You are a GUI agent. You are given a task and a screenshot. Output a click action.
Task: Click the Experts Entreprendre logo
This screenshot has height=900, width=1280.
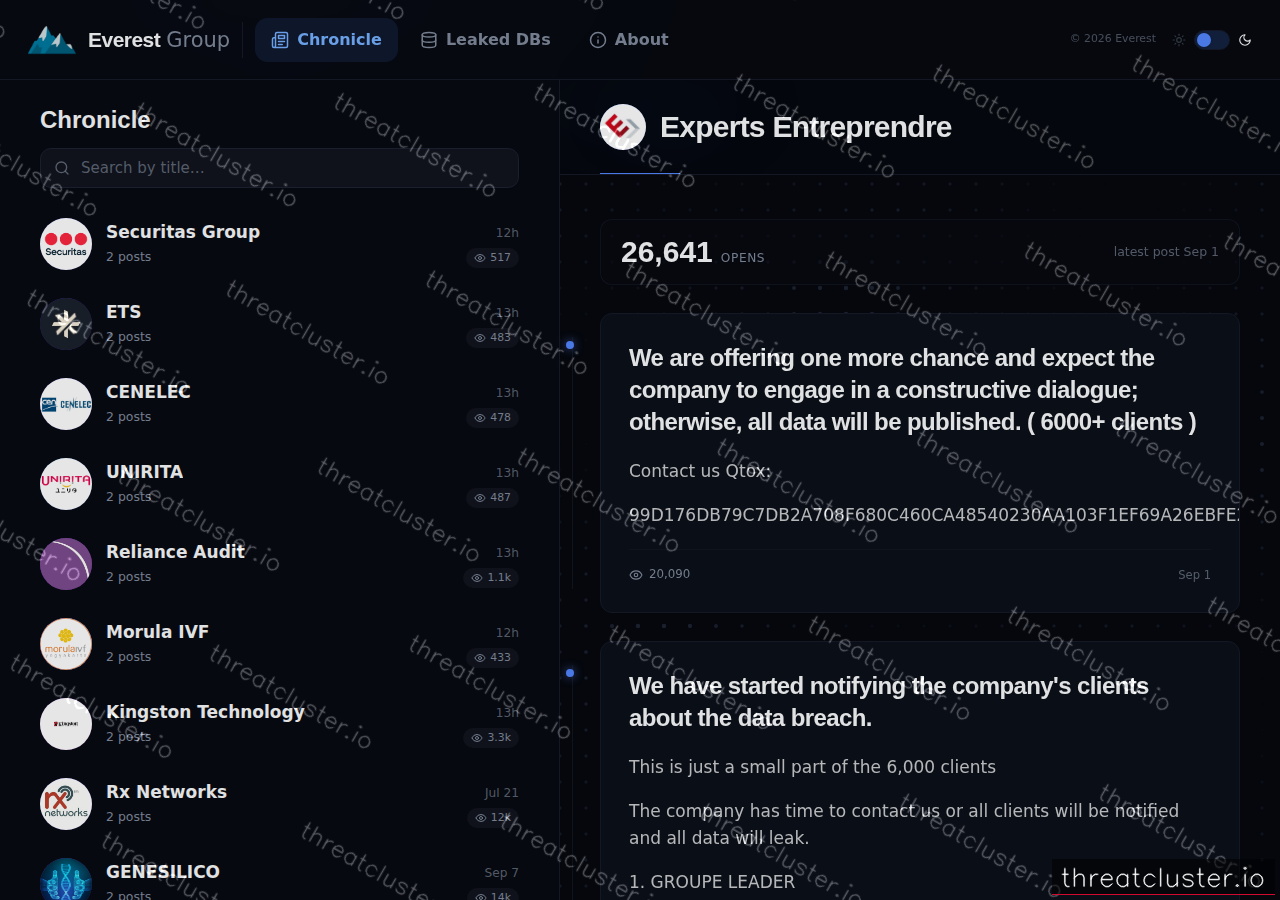(623, 127)
